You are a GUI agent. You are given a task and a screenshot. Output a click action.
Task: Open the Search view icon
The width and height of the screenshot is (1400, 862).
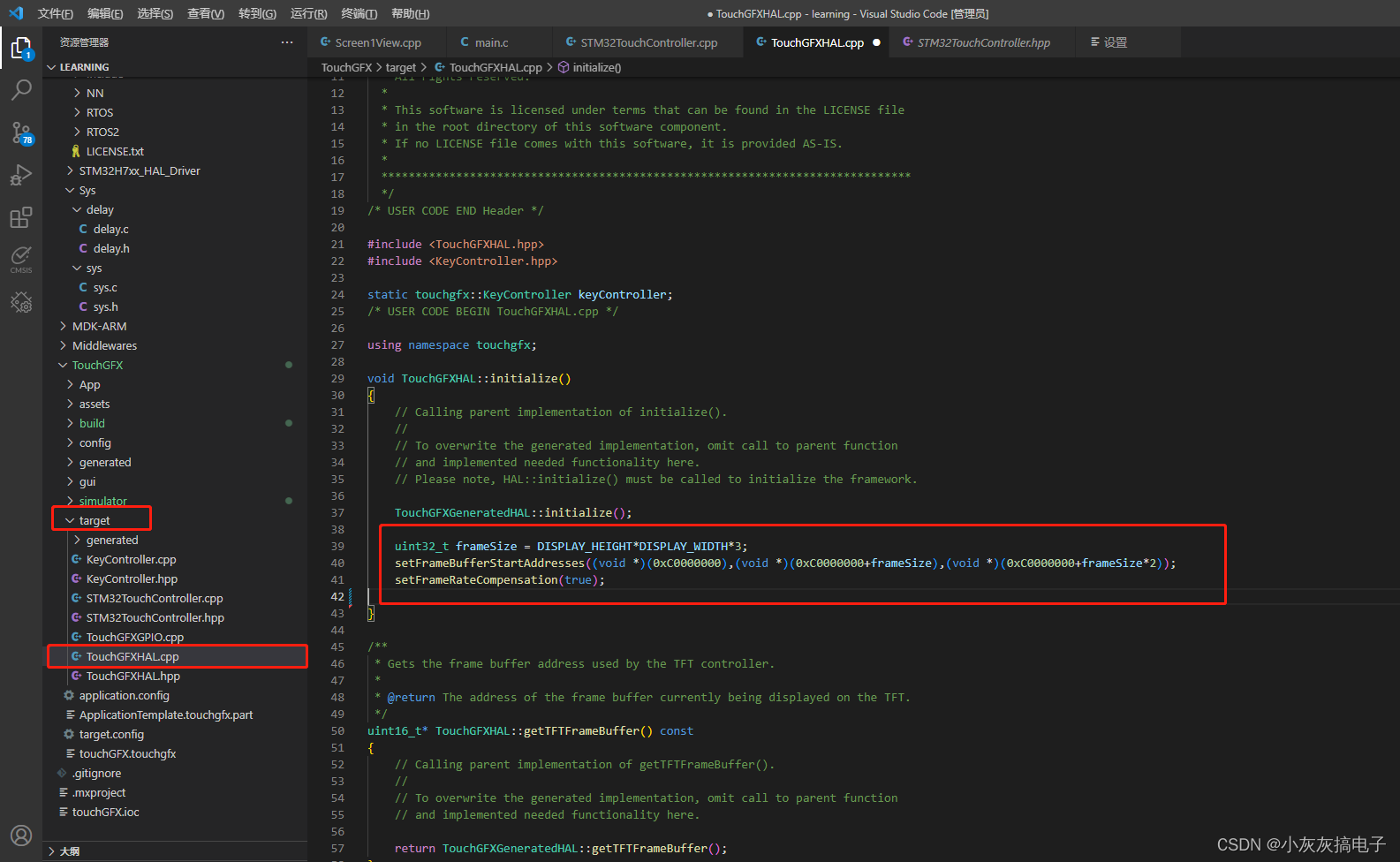pos(21,90)
